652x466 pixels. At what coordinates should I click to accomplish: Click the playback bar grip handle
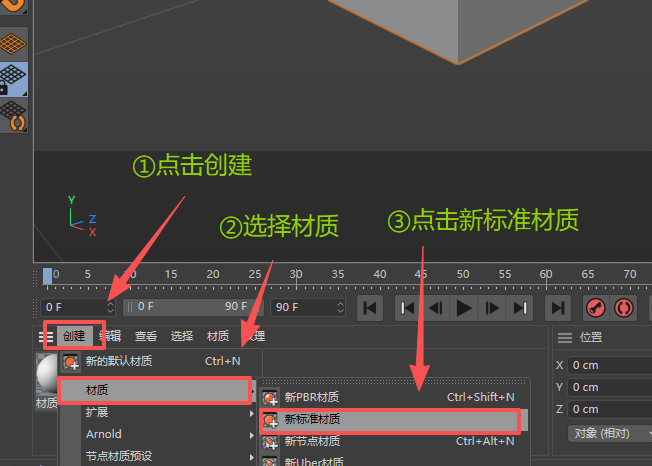pos(35,308)
